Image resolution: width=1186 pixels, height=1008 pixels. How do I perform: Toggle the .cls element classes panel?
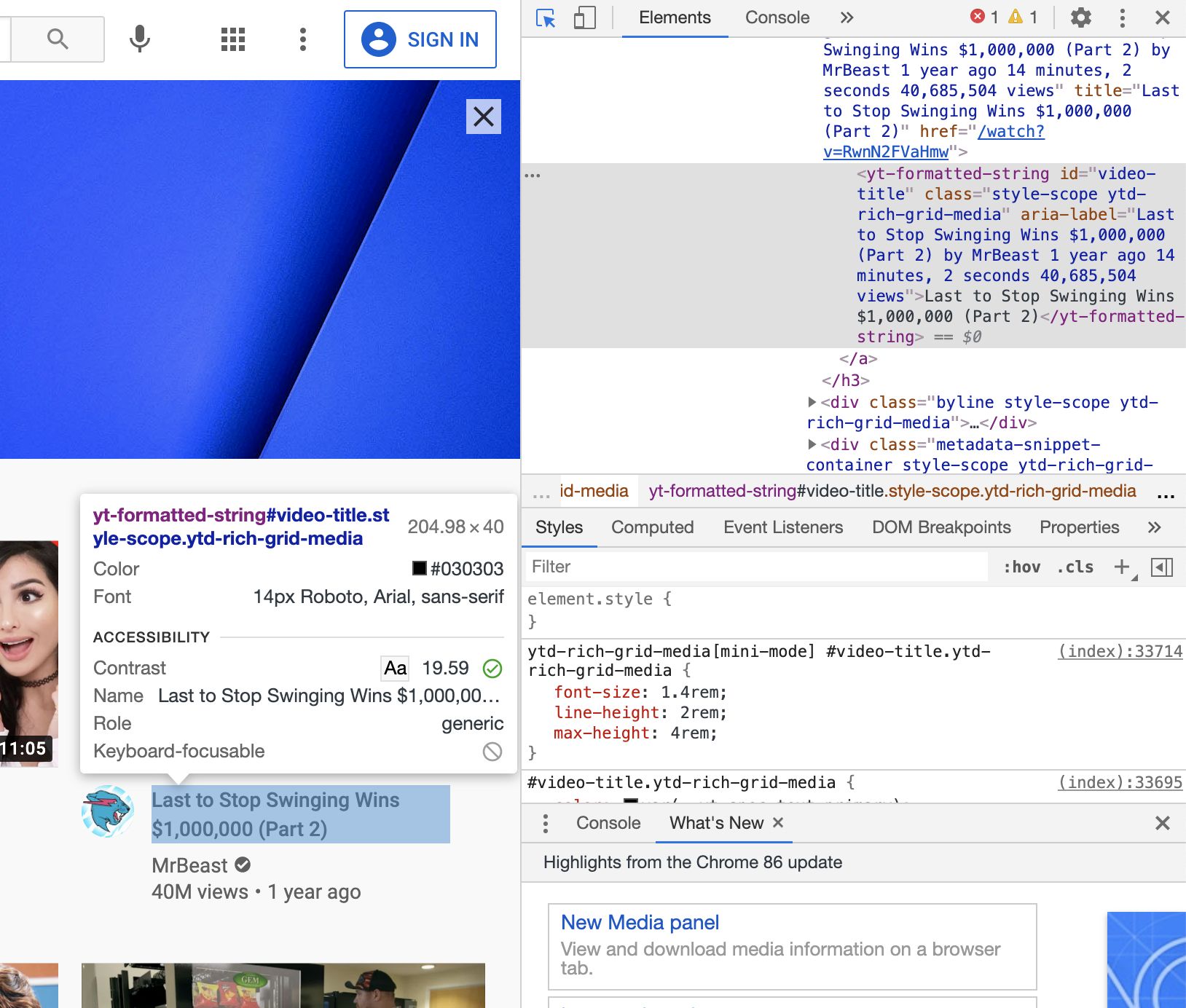pos(1075,567)
